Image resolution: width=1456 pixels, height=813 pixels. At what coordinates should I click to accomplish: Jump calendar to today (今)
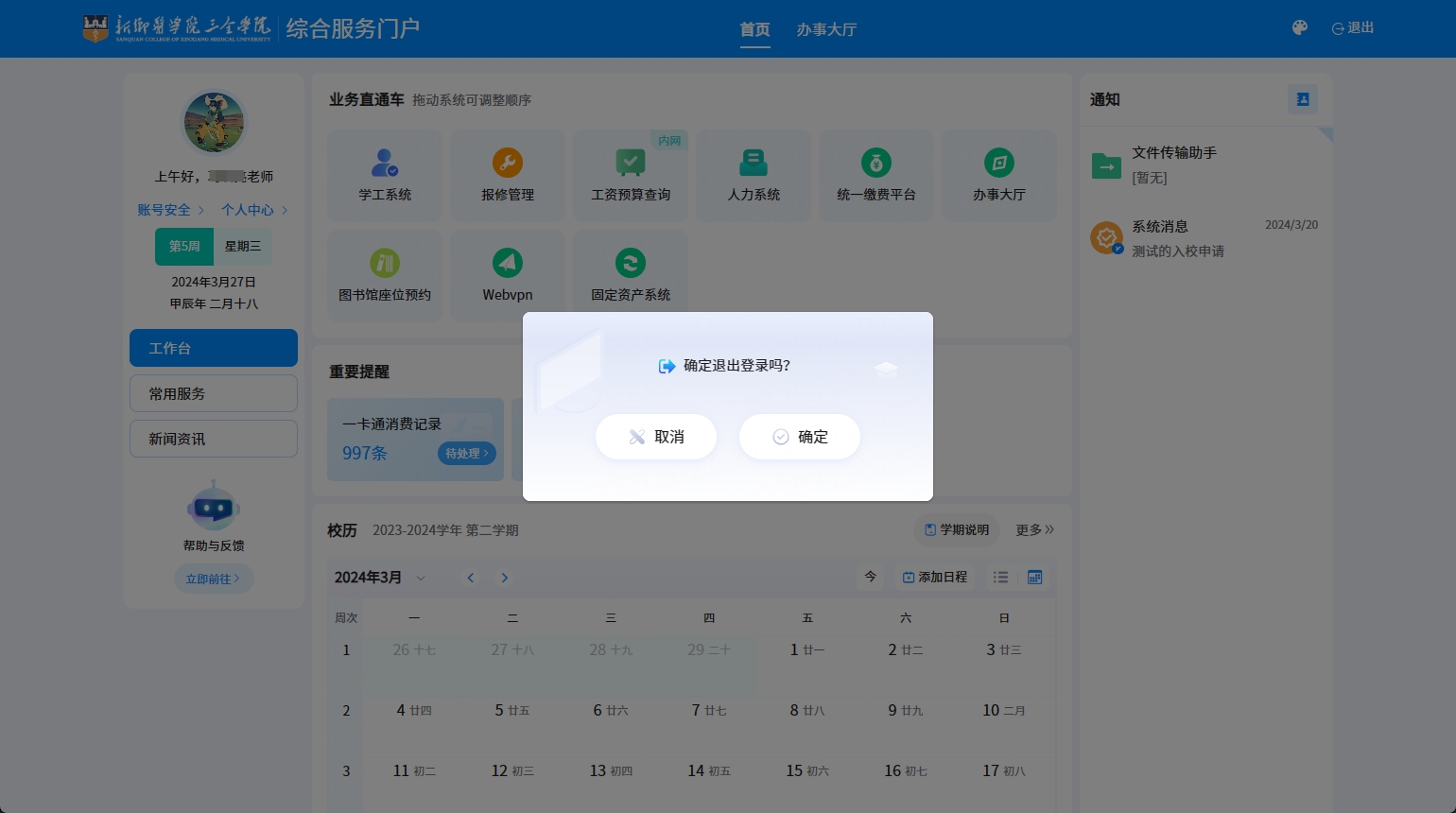[x=871, y=577]
